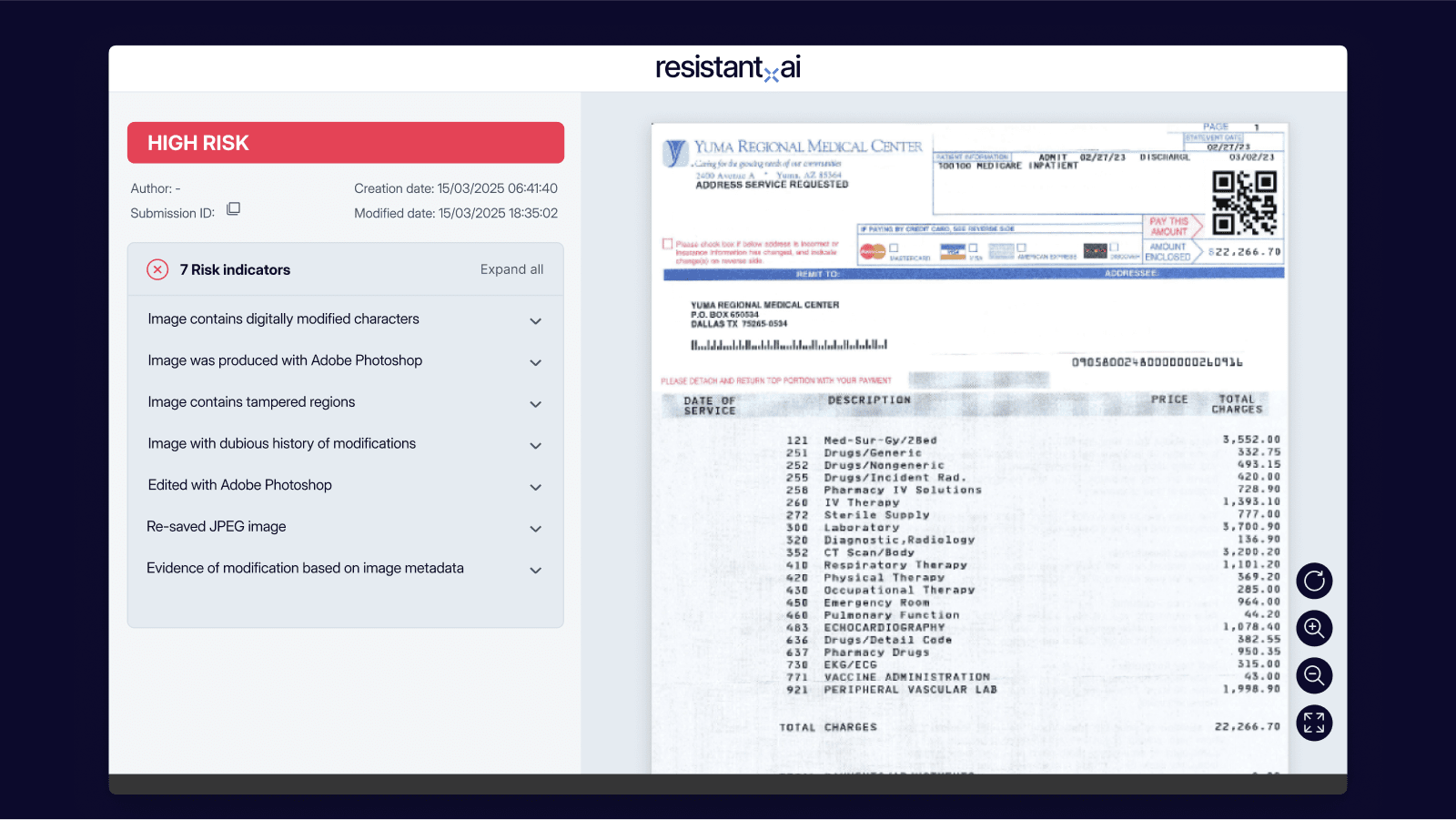The width and height of the screenshot is (1456, 820).
Task: Click the 'TOTAL CHARGES' line on the bill
Action: [x=828, y=727]
